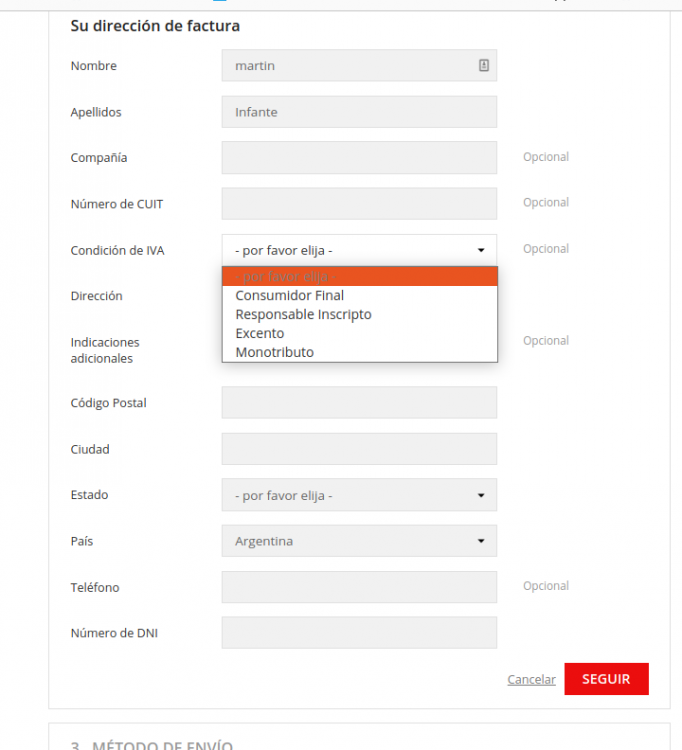This screenshot has height=750, width=682.
Task: Click the Teléfono input field
Action: (x=359, y=587)
